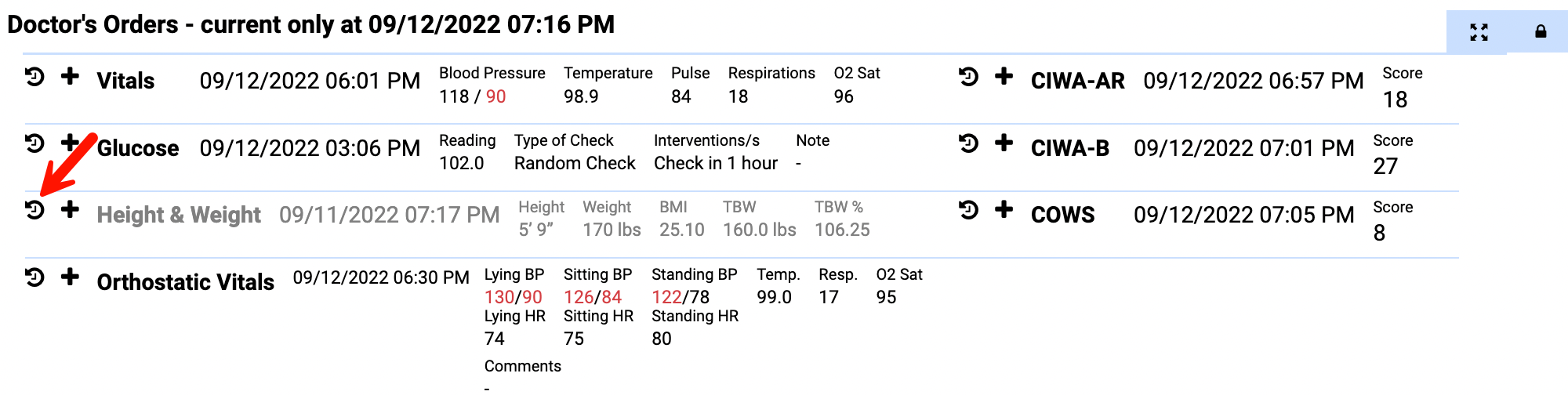Show Orthostatic Vitals history
The image size is (1568, 395).
[x=34, y=277]
